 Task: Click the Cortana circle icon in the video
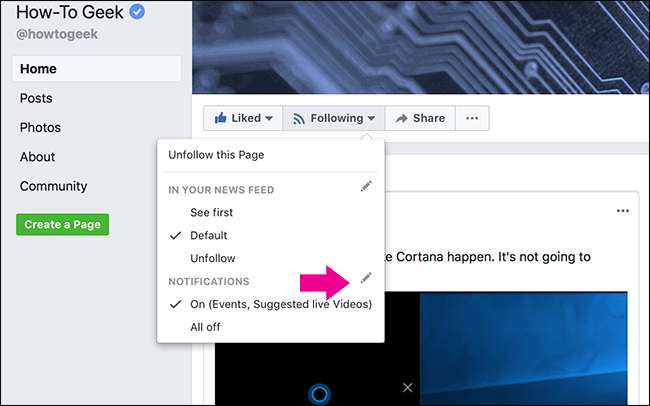(x=319, y=394)
